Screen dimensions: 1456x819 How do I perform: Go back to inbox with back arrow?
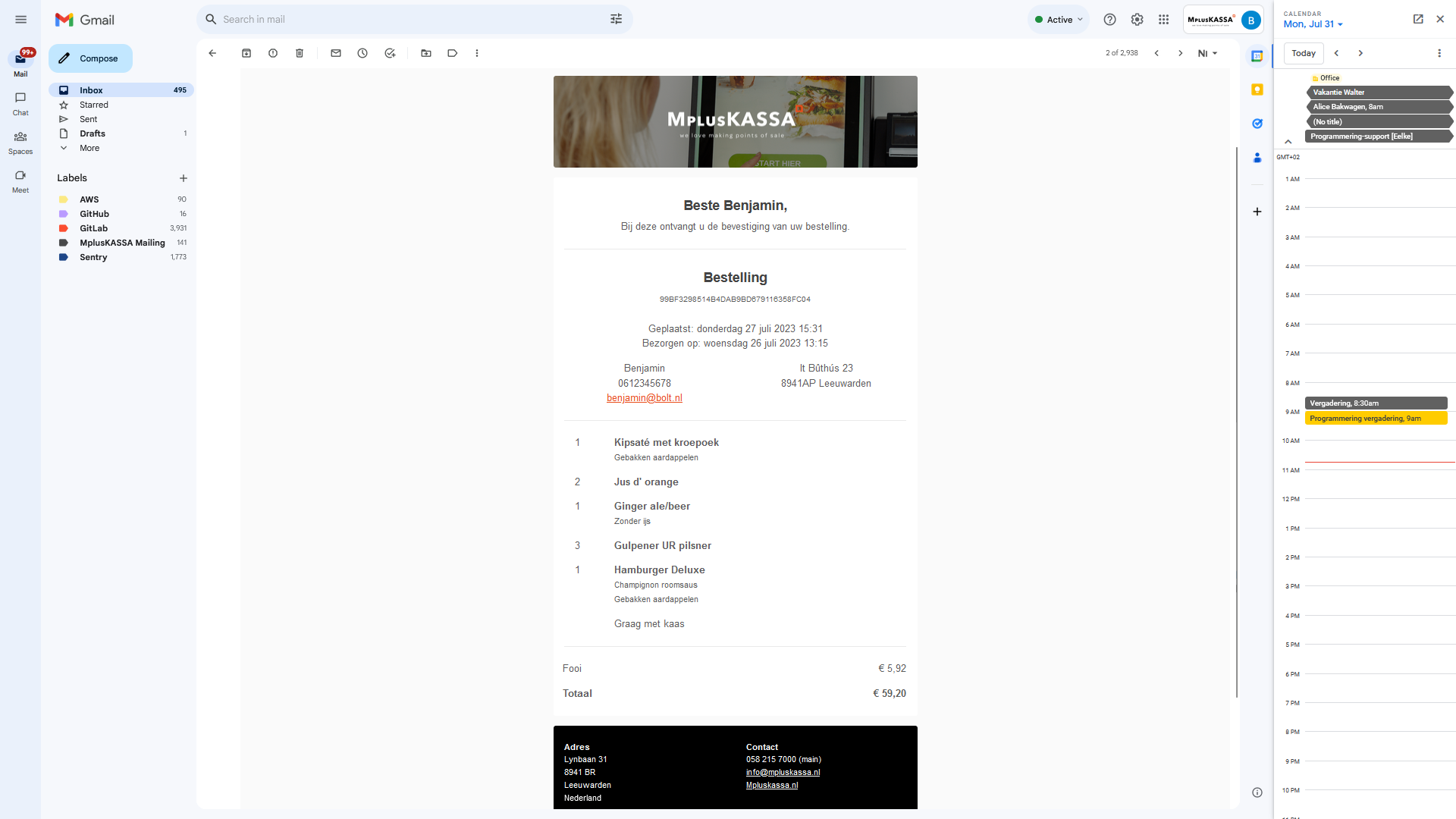click(212, 53)
